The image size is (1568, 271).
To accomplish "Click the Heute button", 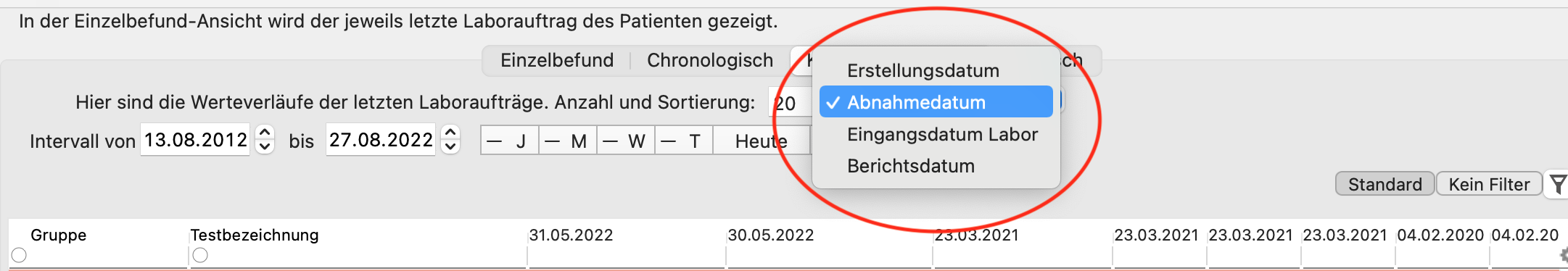I will 761,141.
